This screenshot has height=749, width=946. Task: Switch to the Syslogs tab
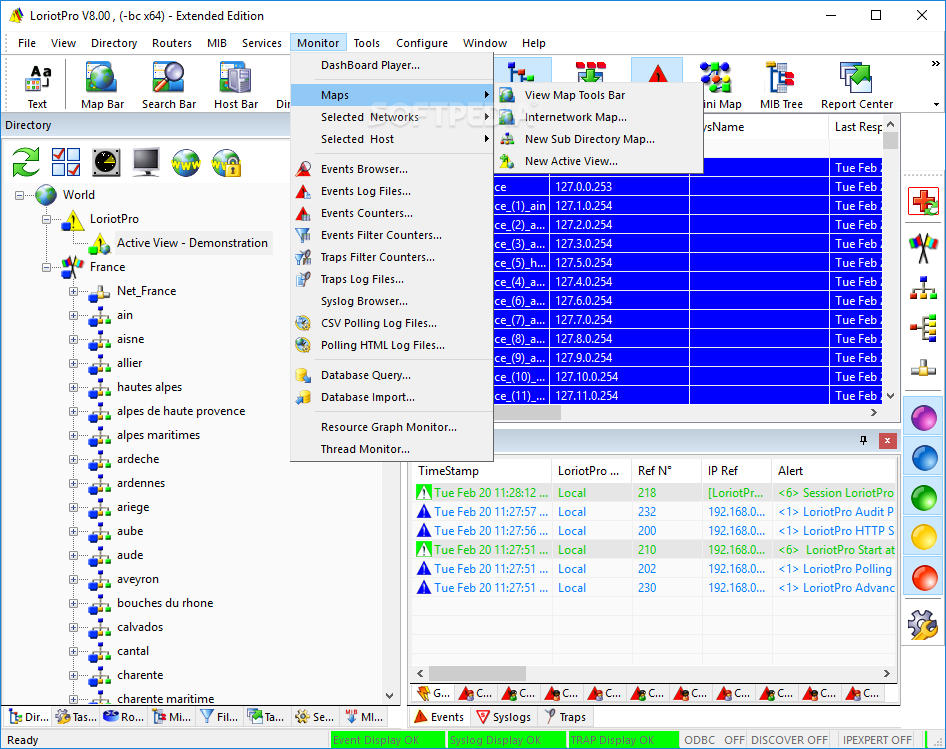pyautogui.click(x=504, y=716)
